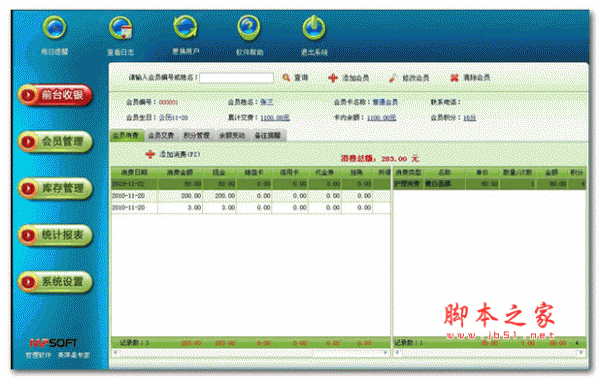Sort by the 消费金额 column header
The image size is (600, 380).
pos(180,173)
